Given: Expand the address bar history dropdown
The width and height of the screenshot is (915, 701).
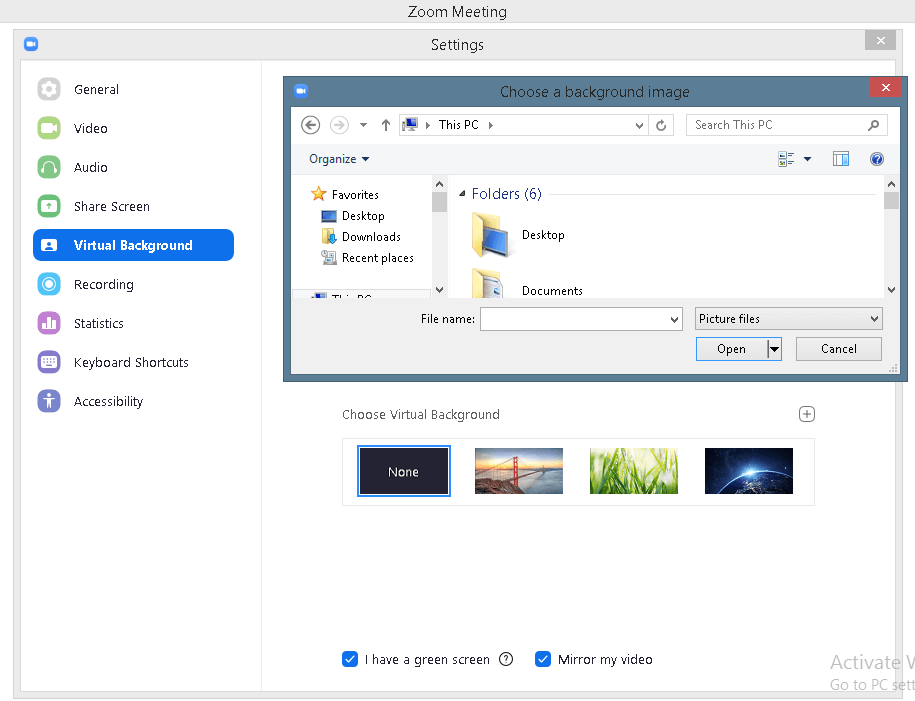Looking at the screenshot, I should point(640,125).
